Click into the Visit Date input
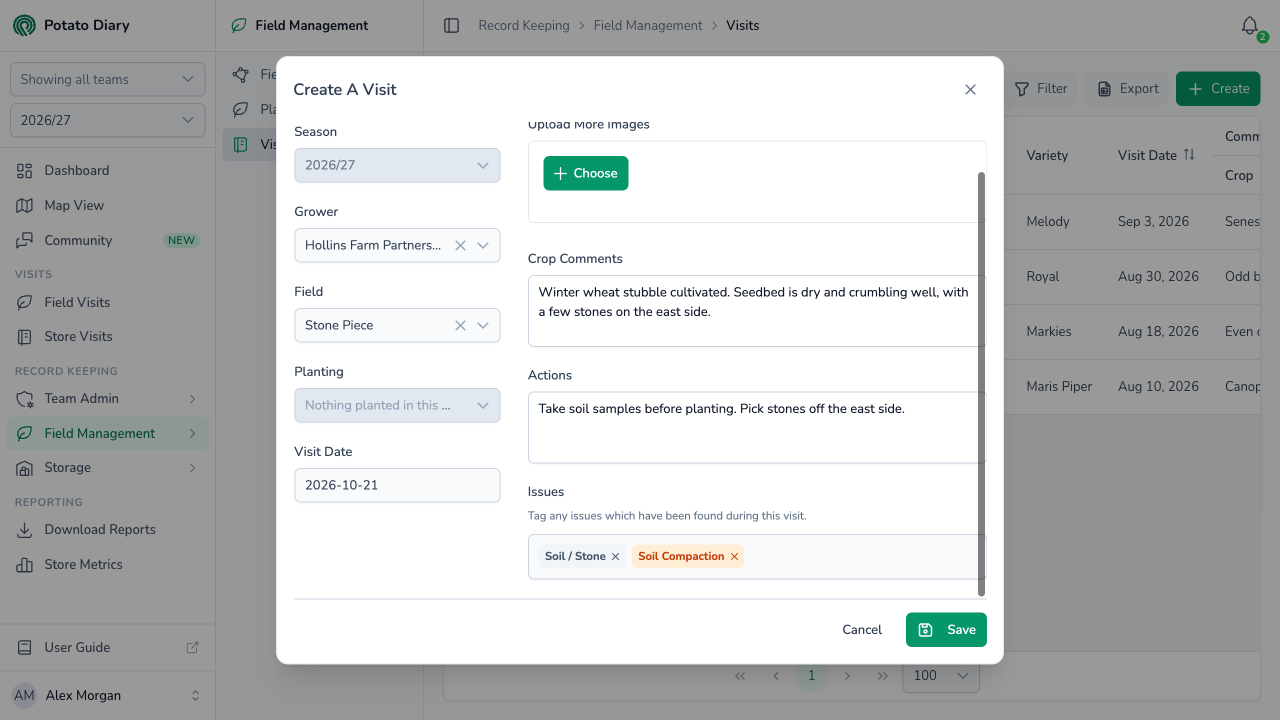 point(397,485)
